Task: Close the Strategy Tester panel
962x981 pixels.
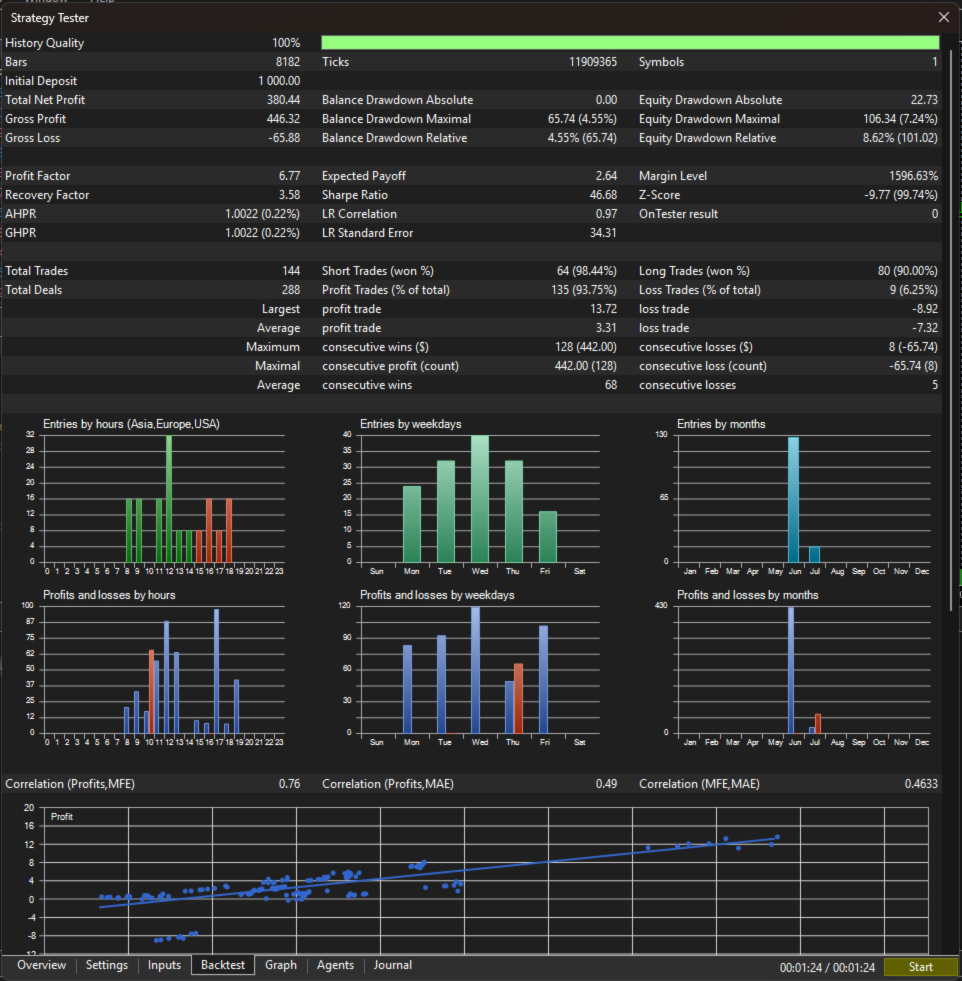Action: 944,18
